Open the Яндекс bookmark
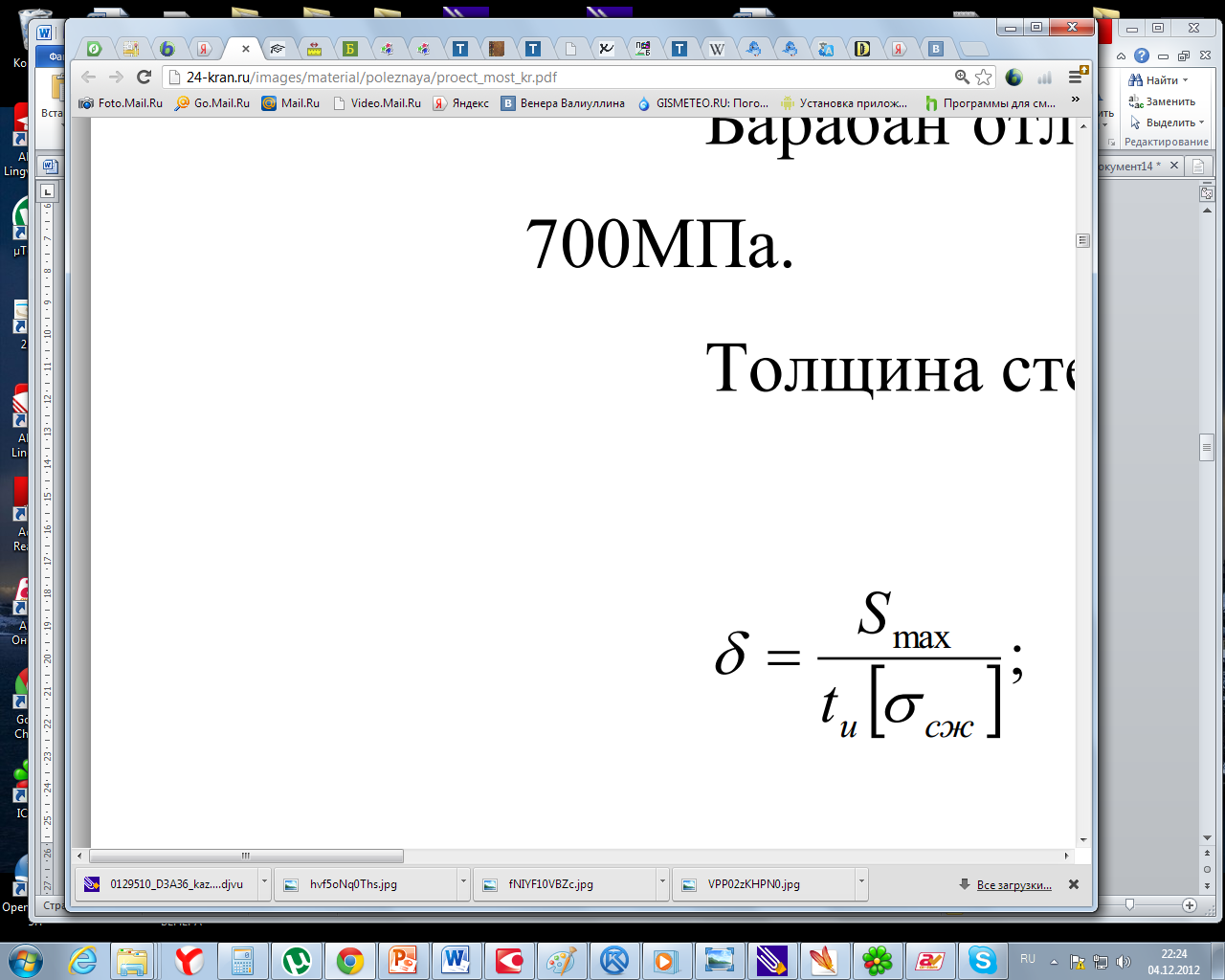The image size is (1225, 980). click(460, 103)
